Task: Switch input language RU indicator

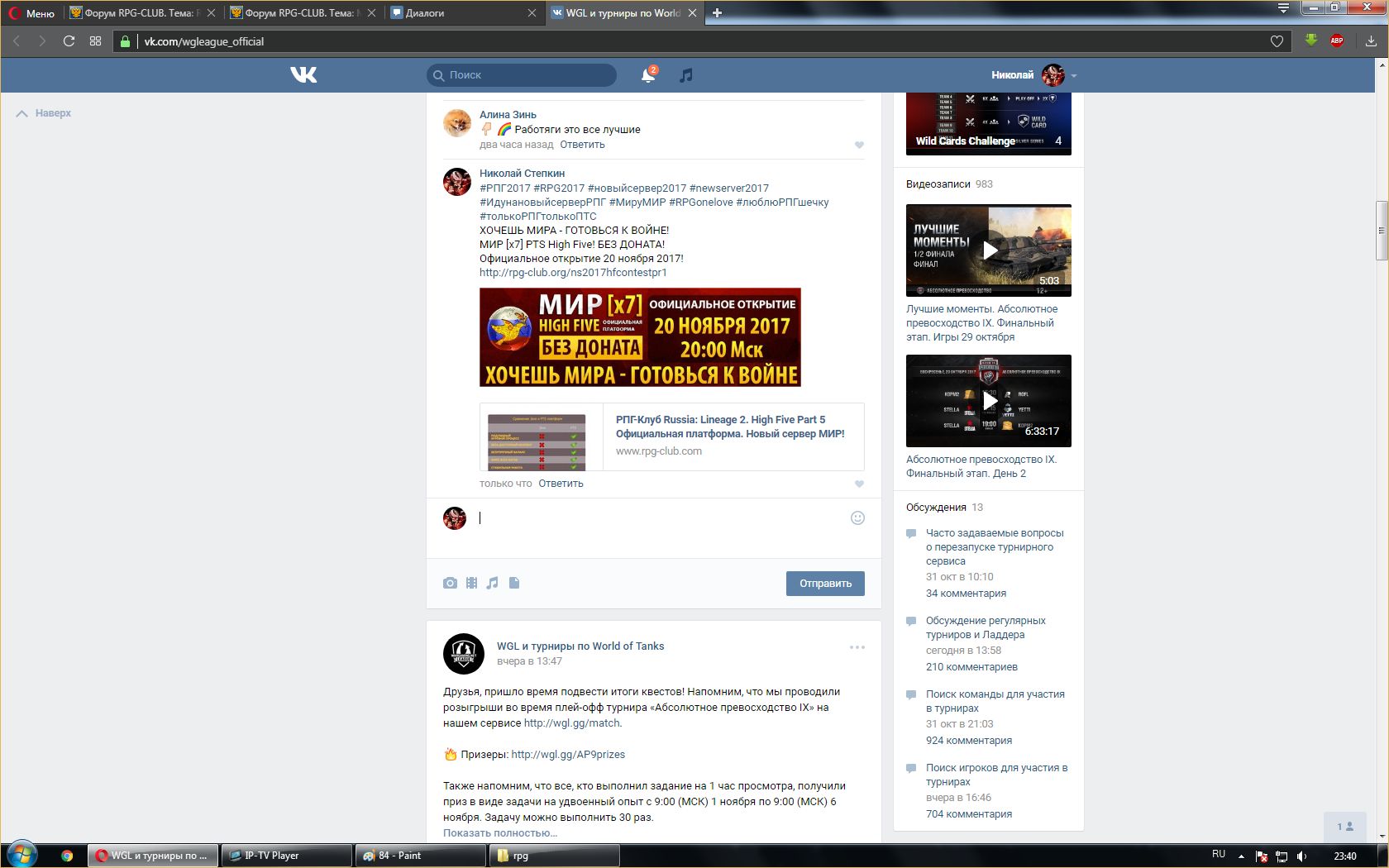Action: [x=1219, y=855]
